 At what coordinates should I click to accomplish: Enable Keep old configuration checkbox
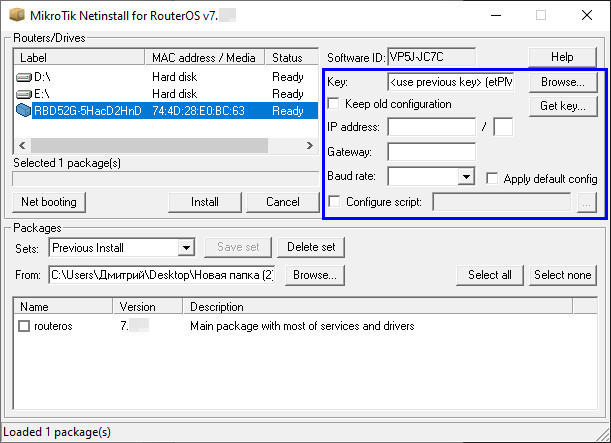click(334, 104)
